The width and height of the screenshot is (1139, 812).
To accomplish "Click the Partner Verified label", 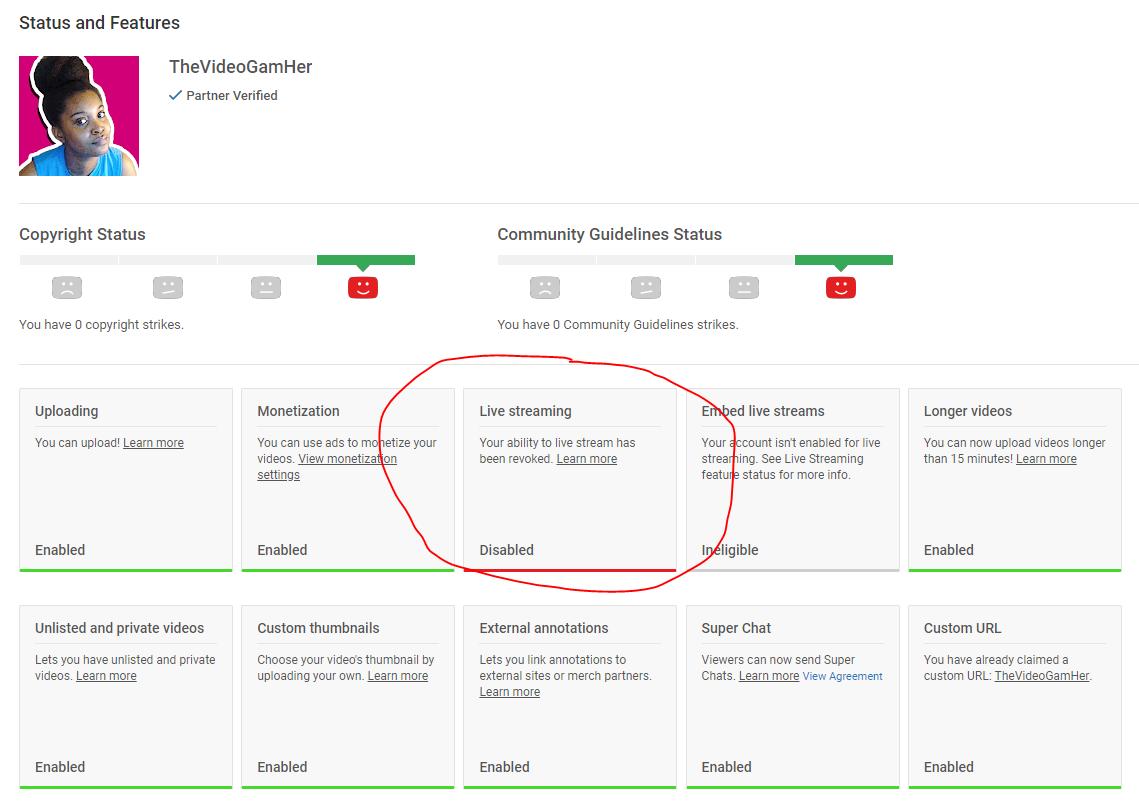I will coord(232,95).
